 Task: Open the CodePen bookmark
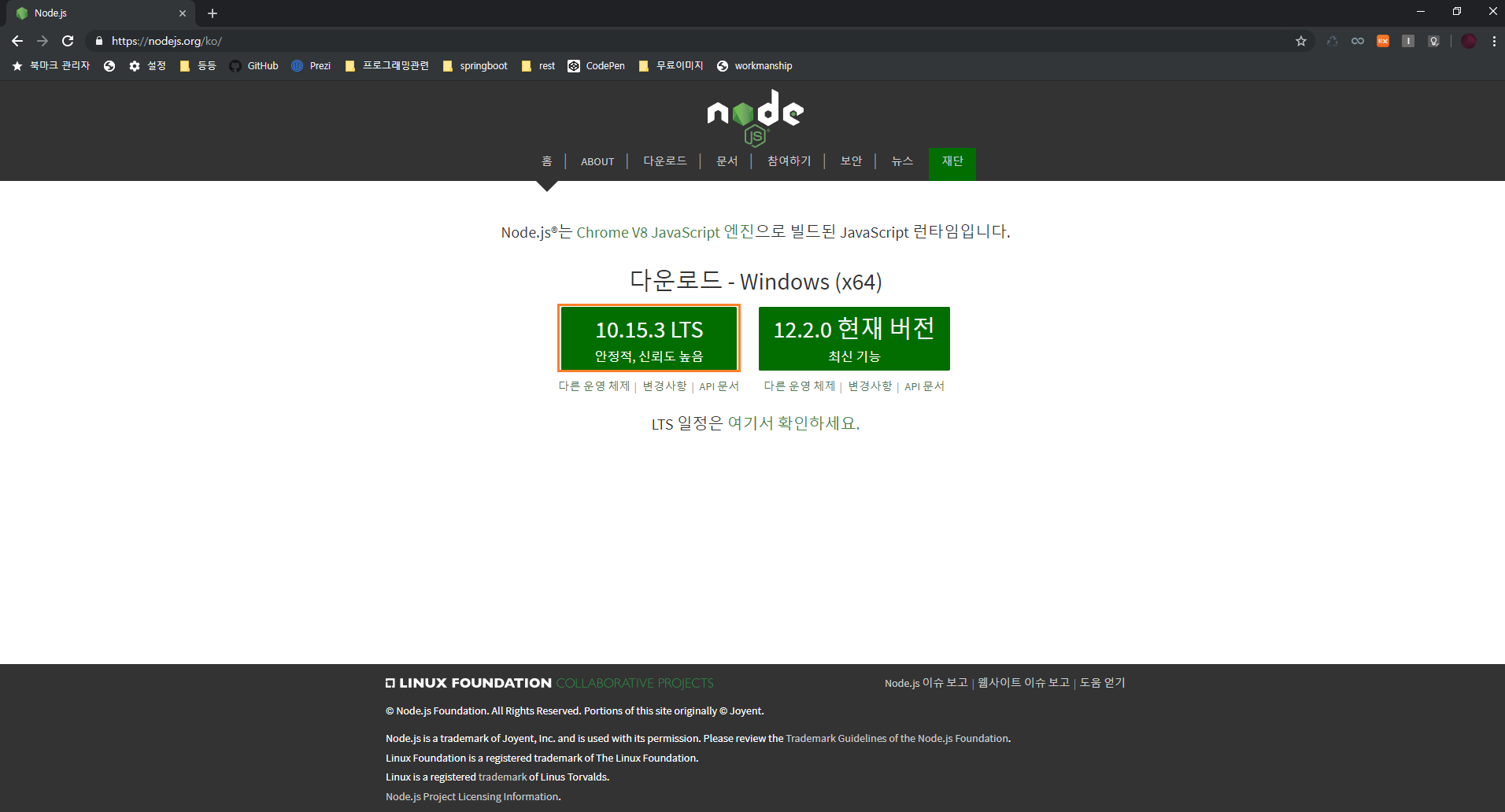click(596, 66)
